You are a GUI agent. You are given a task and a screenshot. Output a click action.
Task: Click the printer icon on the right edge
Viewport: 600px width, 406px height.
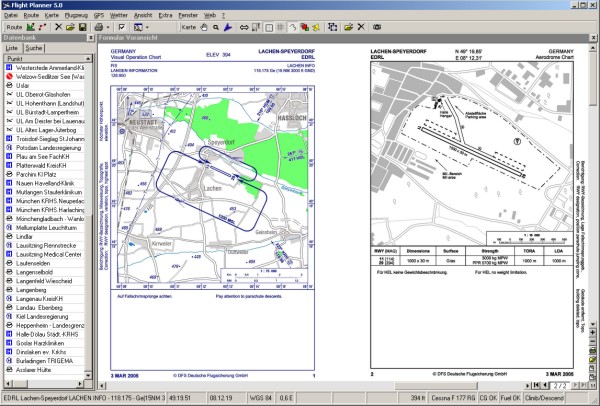point(593,351)
